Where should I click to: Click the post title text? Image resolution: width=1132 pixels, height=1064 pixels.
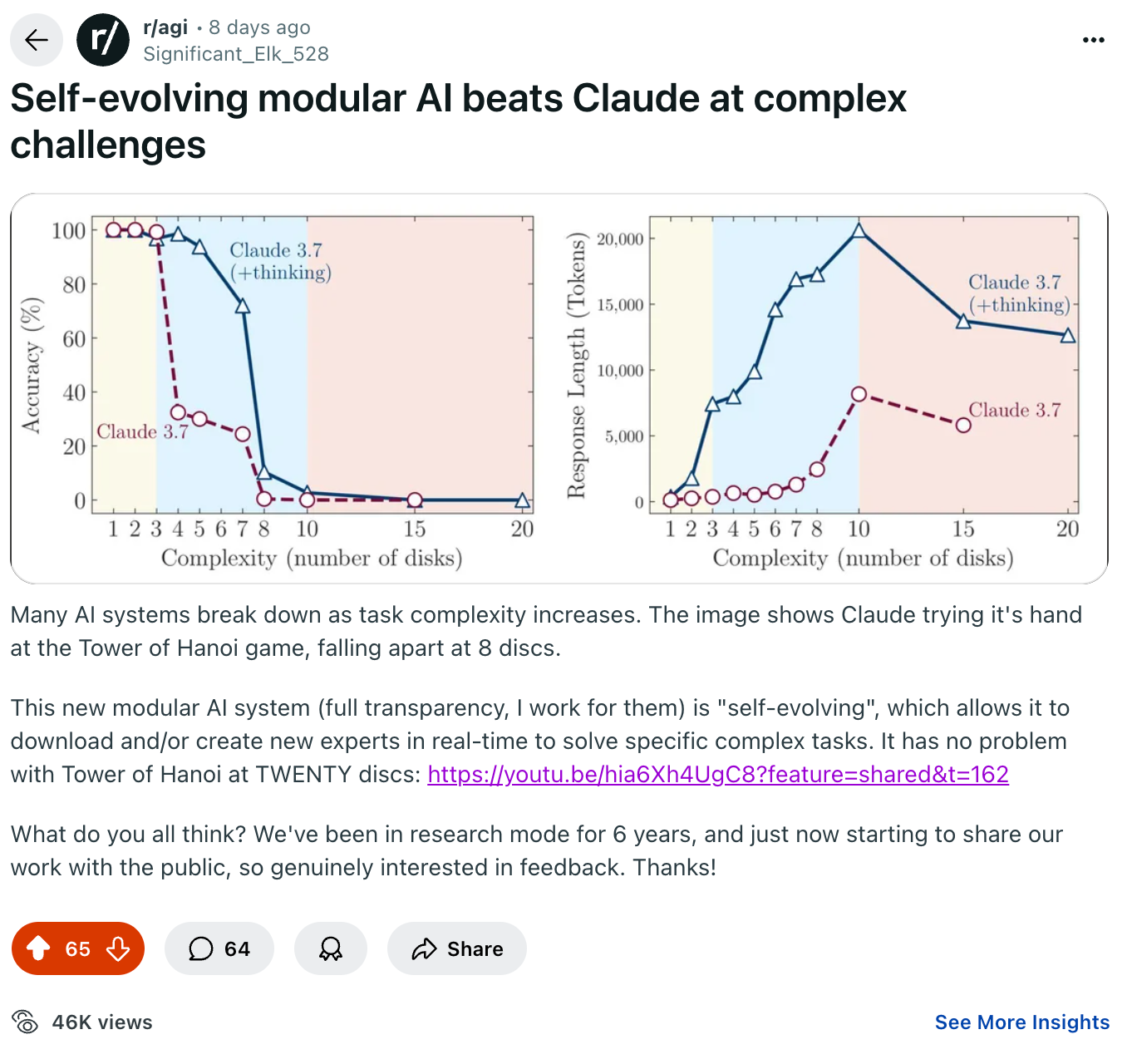pos(457,121)
